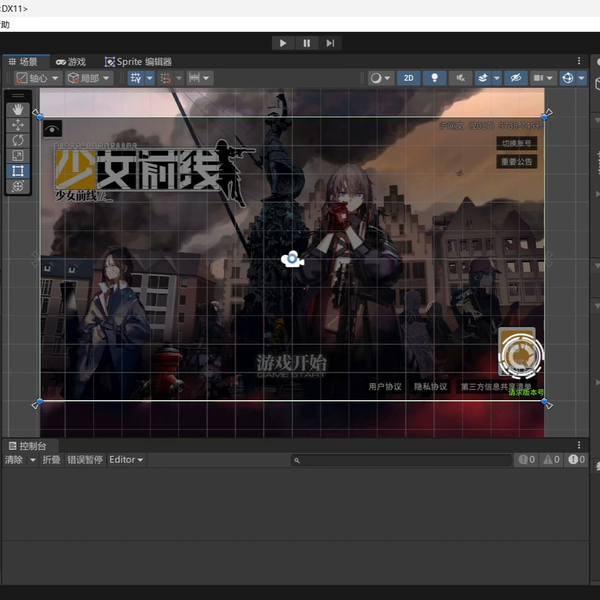Open the 轴心 pivot mode dropdown
Viewport: 600px width, 600px height.
38,78
